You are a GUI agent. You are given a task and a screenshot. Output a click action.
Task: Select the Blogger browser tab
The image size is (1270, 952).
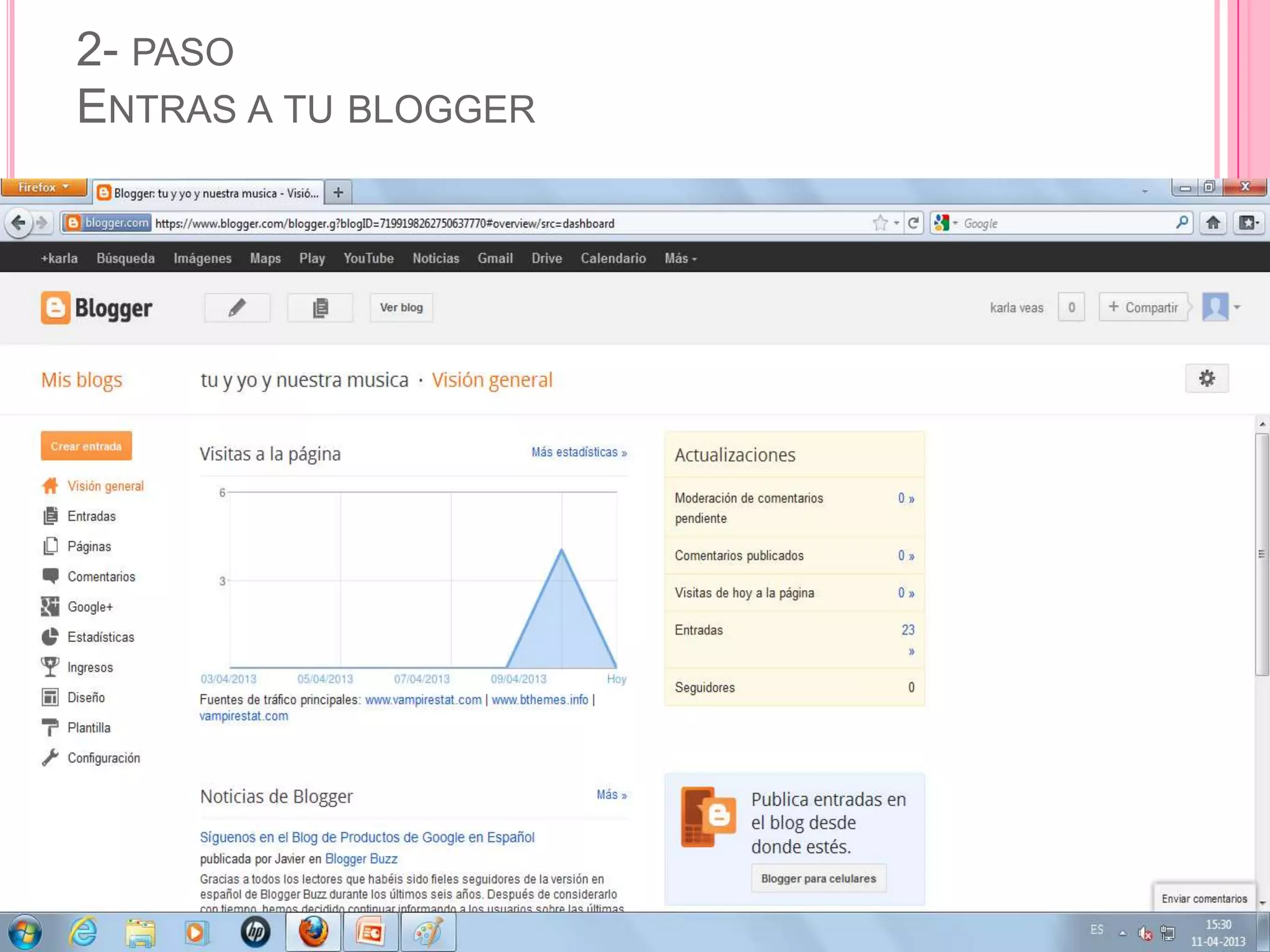click(x=208, y=193)
